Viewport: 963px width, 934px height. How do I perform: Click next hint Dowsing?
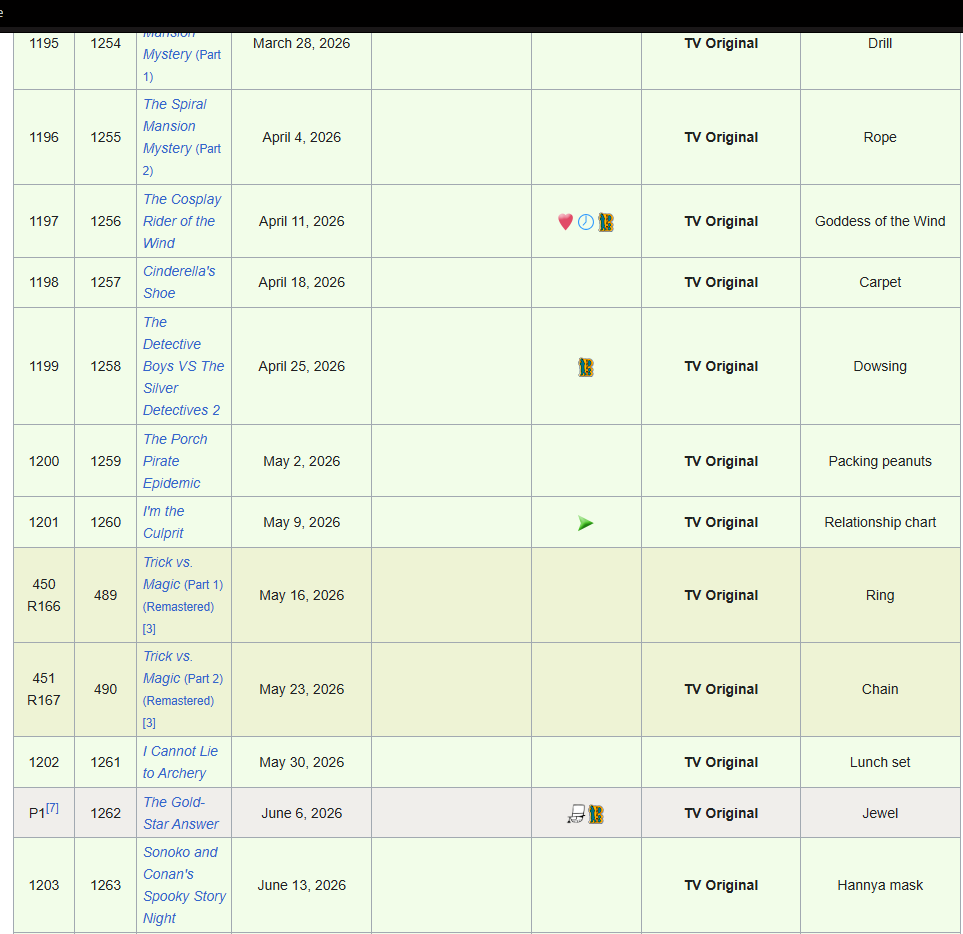tap(879, 366)
